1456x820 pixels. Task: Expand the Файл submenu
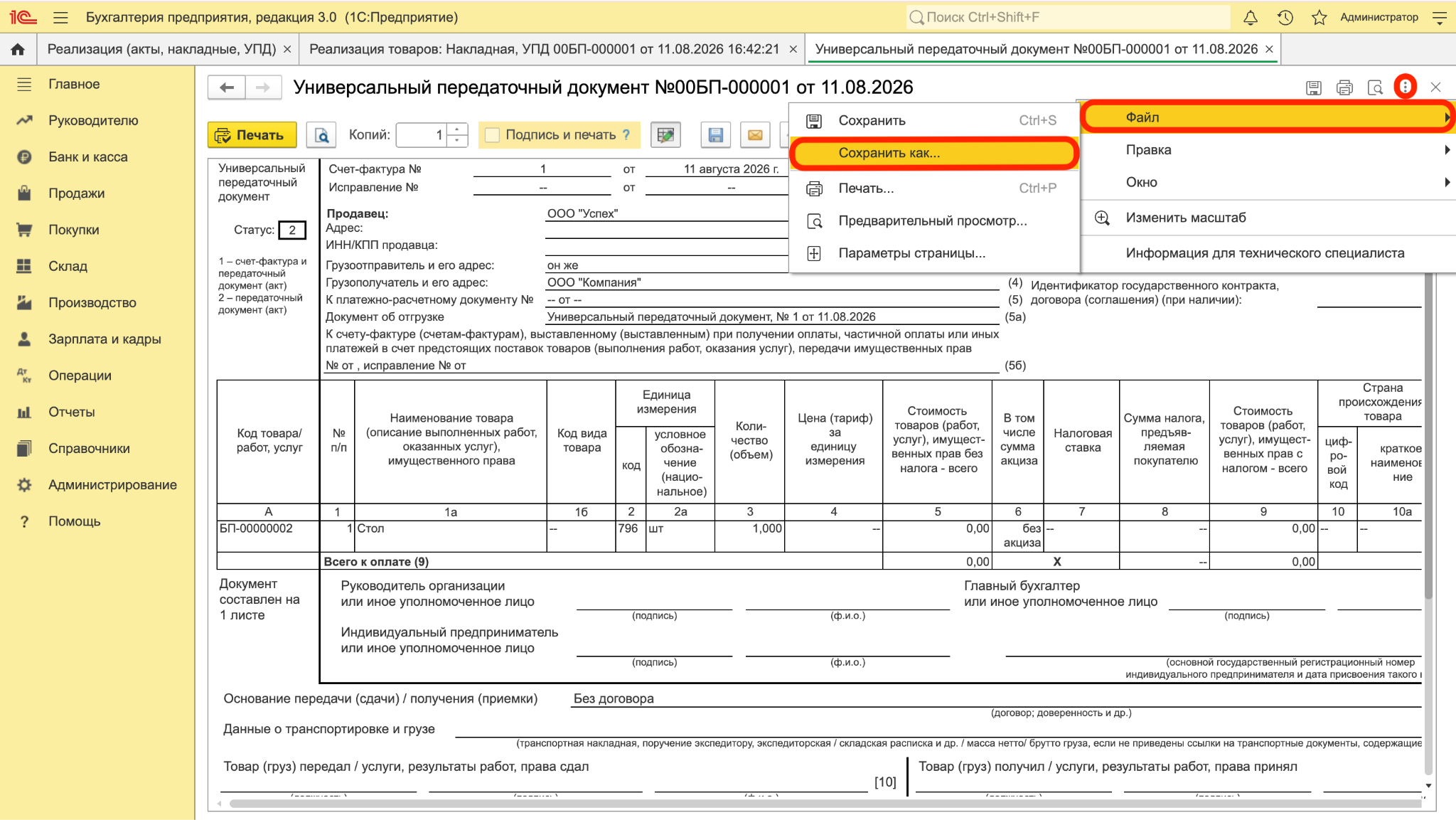(1268, 117)
